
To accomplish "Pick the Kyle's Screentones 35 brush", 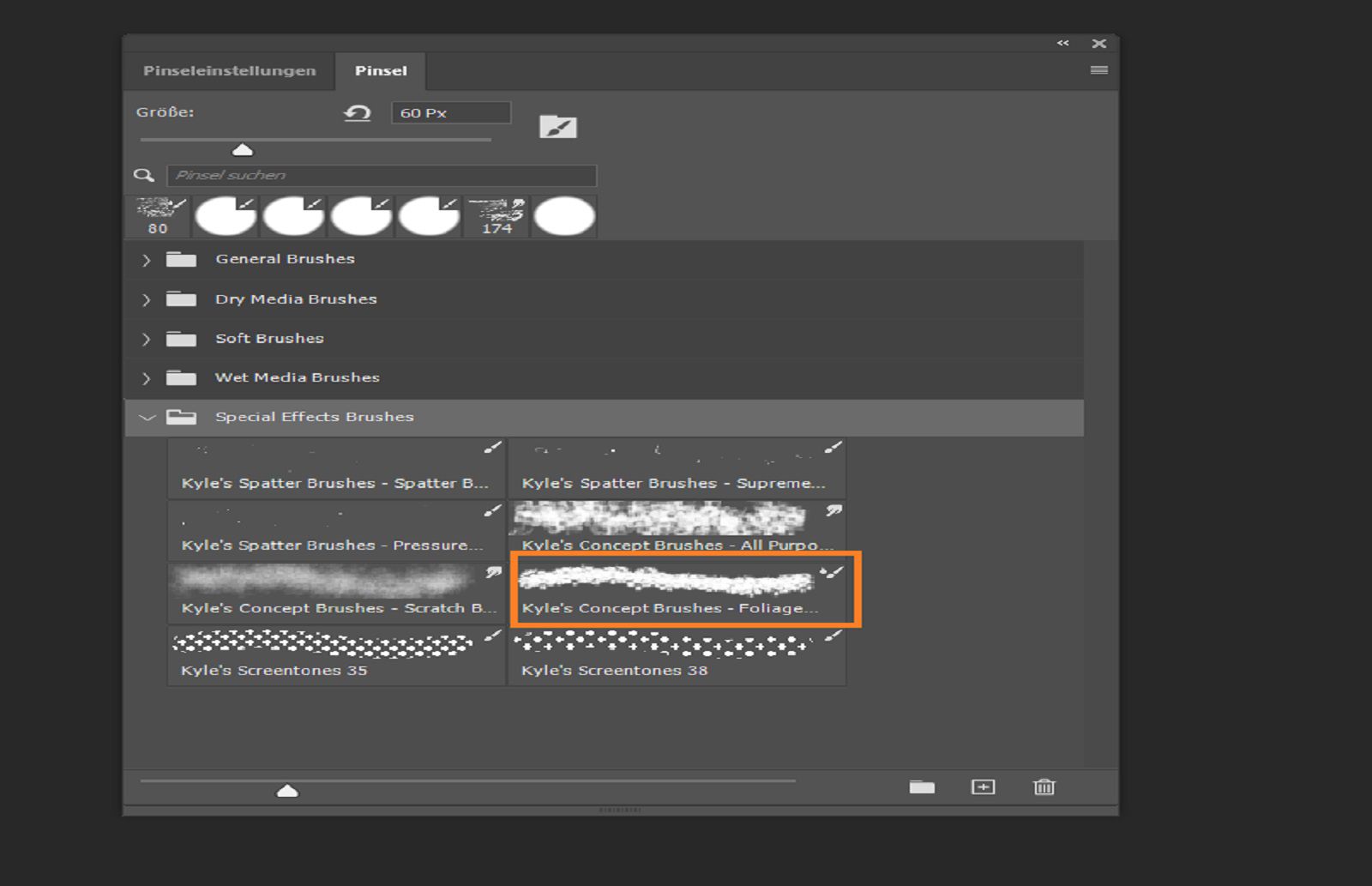I will [x=336, y=655].
